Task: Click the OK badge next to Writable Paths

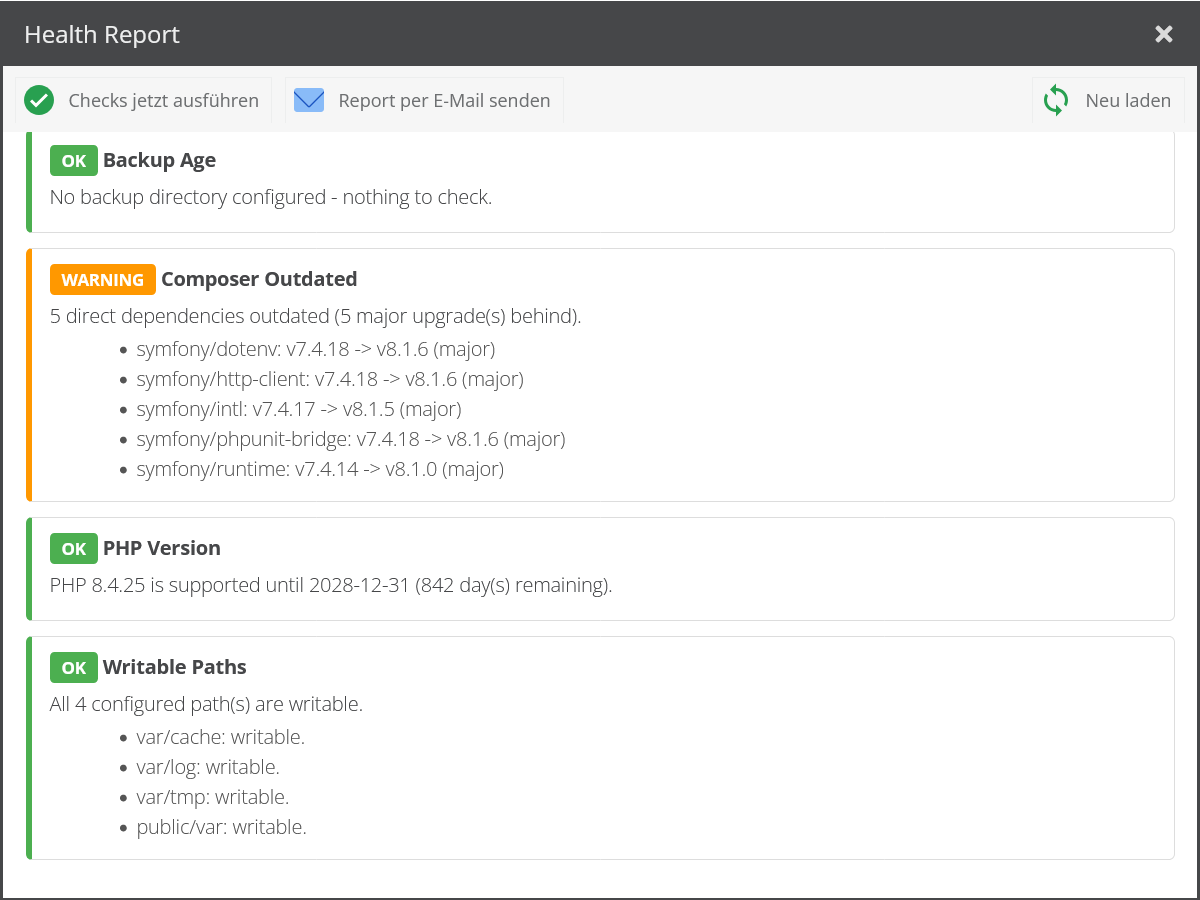Action: (74, 667)
